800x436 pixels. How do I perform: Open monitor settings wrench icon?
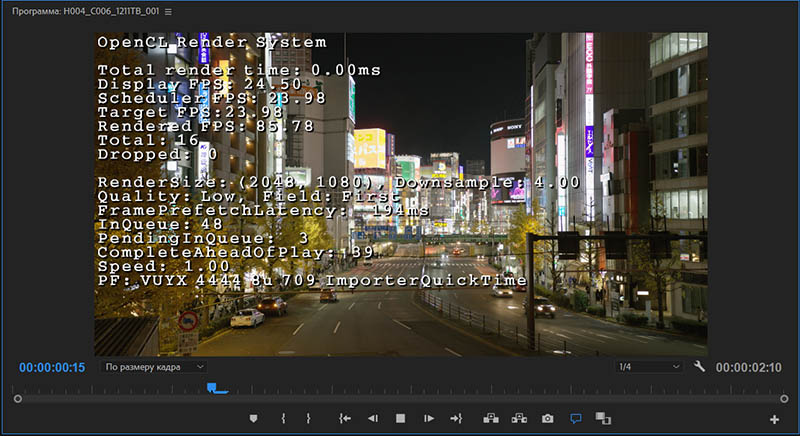click(699, 366)
